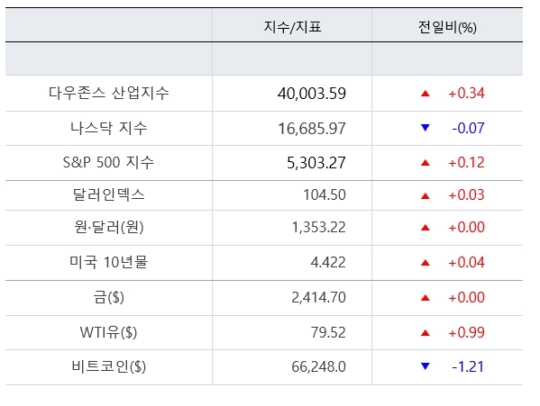Click the red up arrow in 원·달러(원) row
Screen dimensions: 540x406
click(425, 227)
